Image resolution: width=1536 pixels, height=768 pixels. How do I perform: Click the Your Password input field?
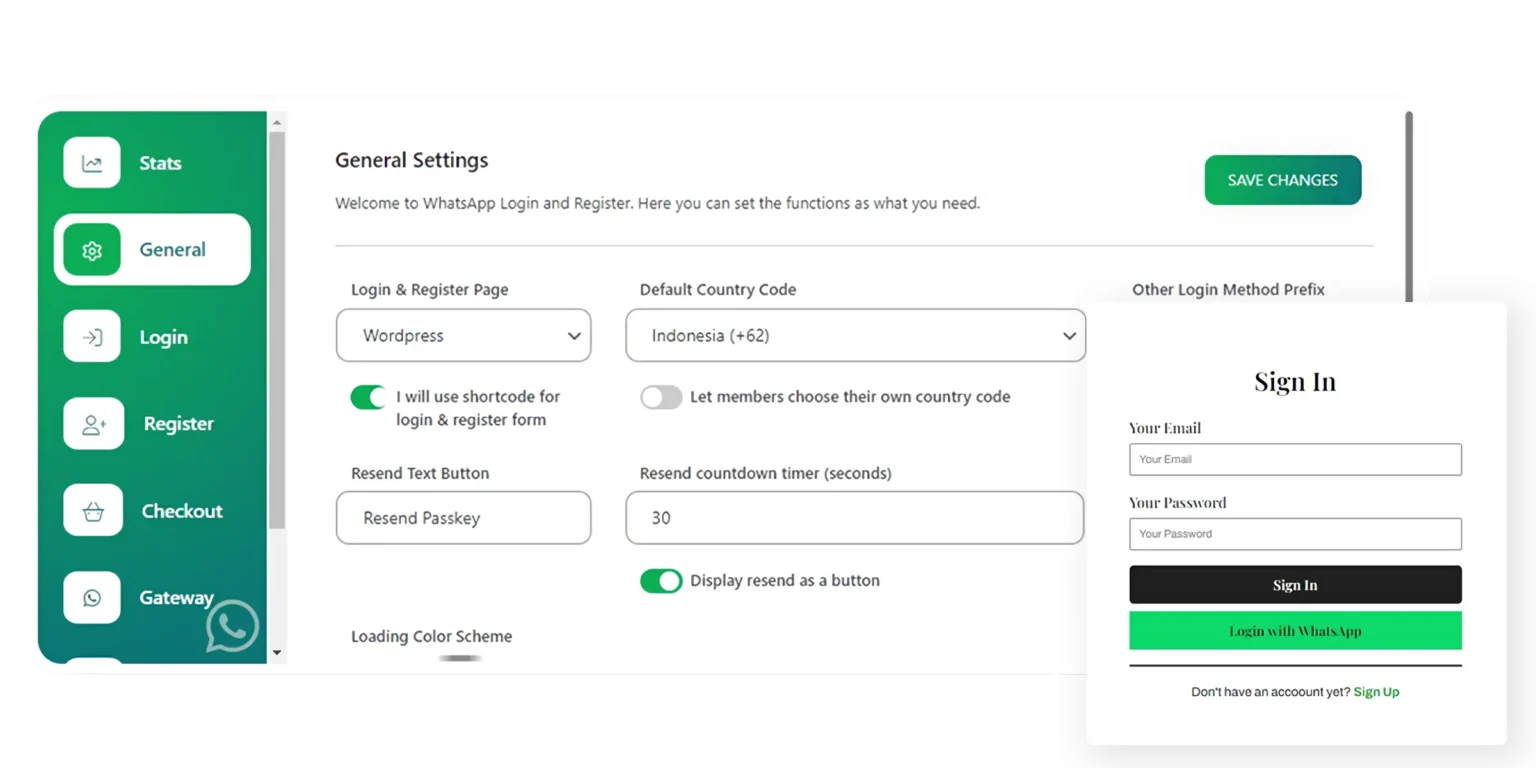coord(1295,534)
